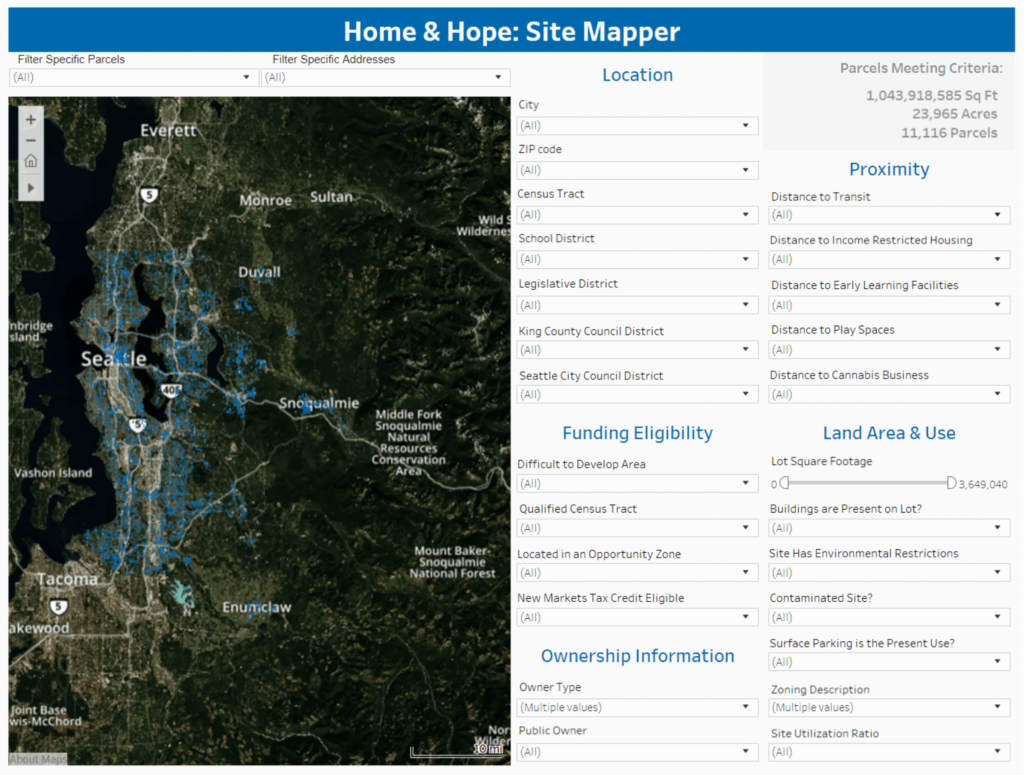The image size is (1024, 775).
Task: Open the Filter Specific Addresses dropdown
Action: coord(498,77)
